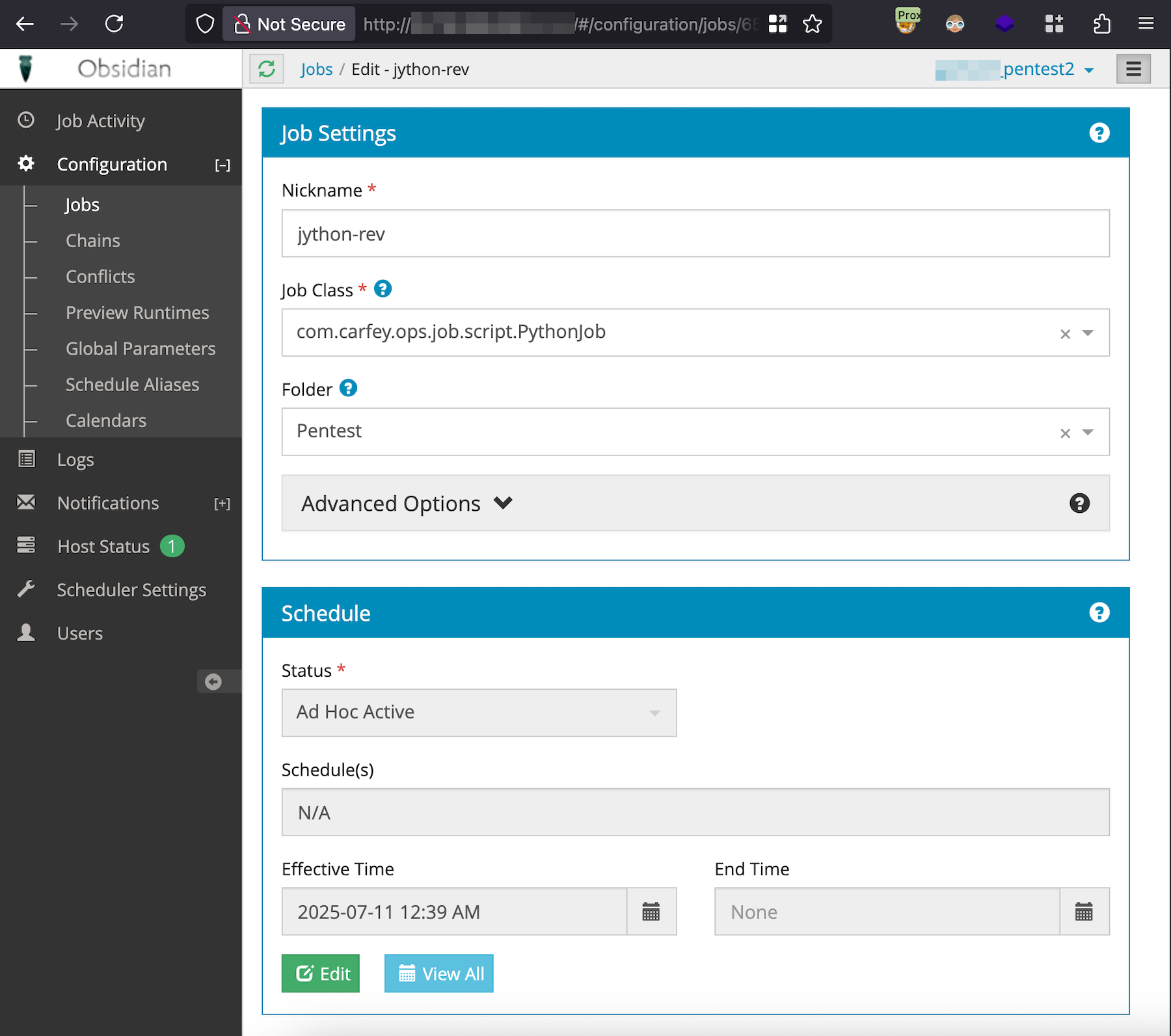Open Chains under Configuration

93,241
